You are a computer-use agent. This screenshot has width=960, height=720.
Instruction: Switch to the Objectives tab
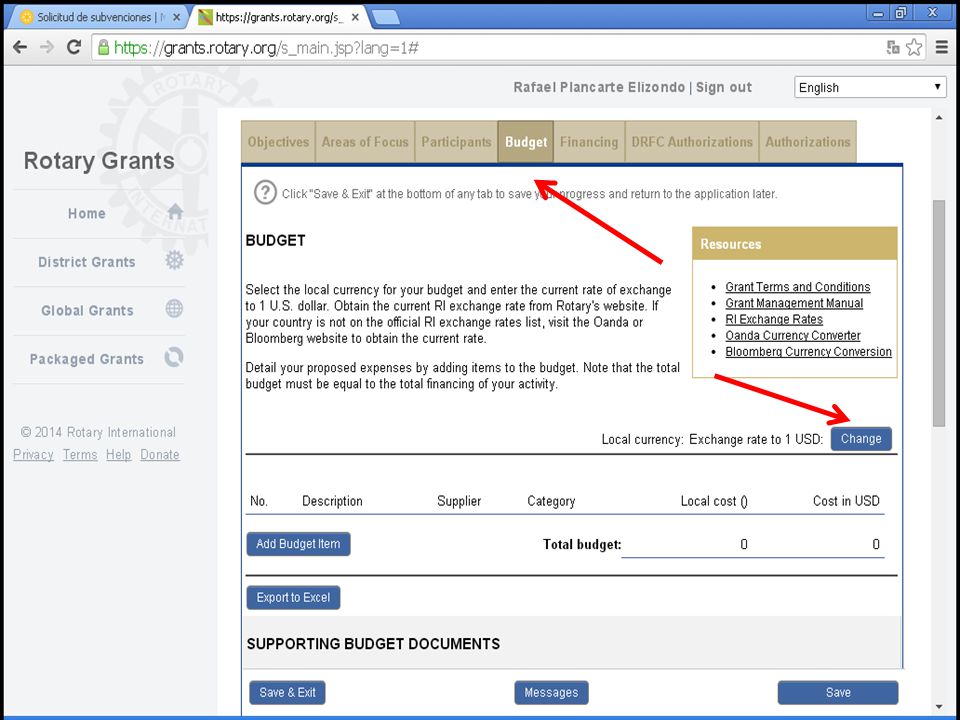pyautogui.click(x=279, y=142)
